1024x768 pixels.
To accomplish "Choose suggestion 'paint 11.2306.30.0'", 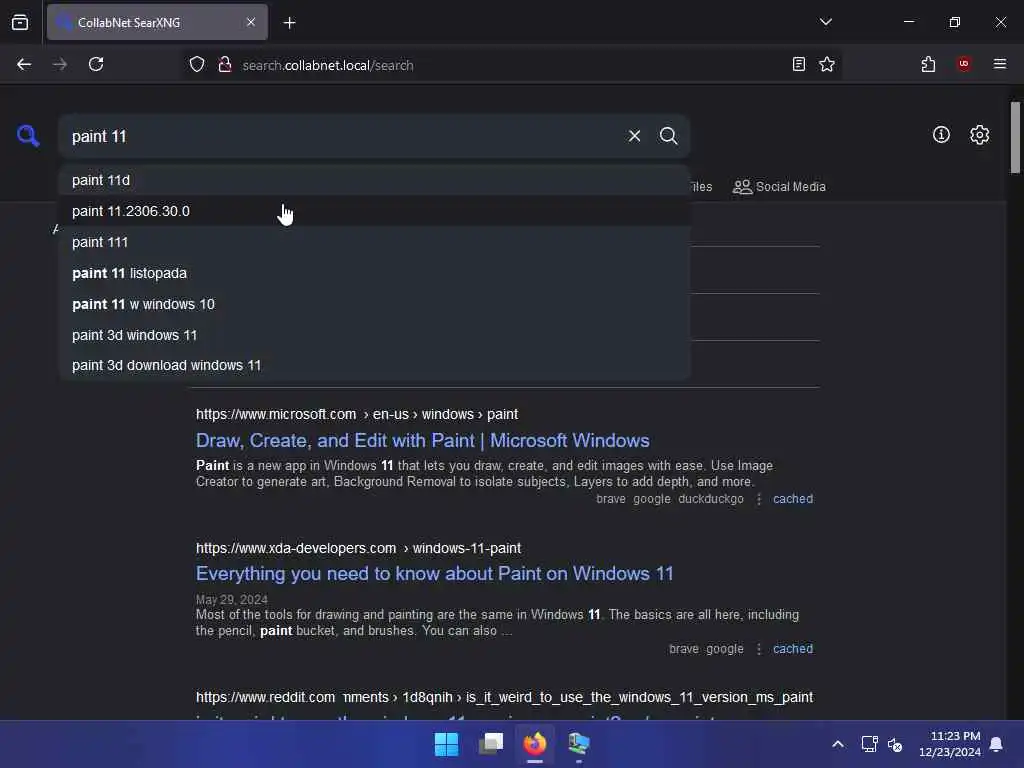I will 375,211.
